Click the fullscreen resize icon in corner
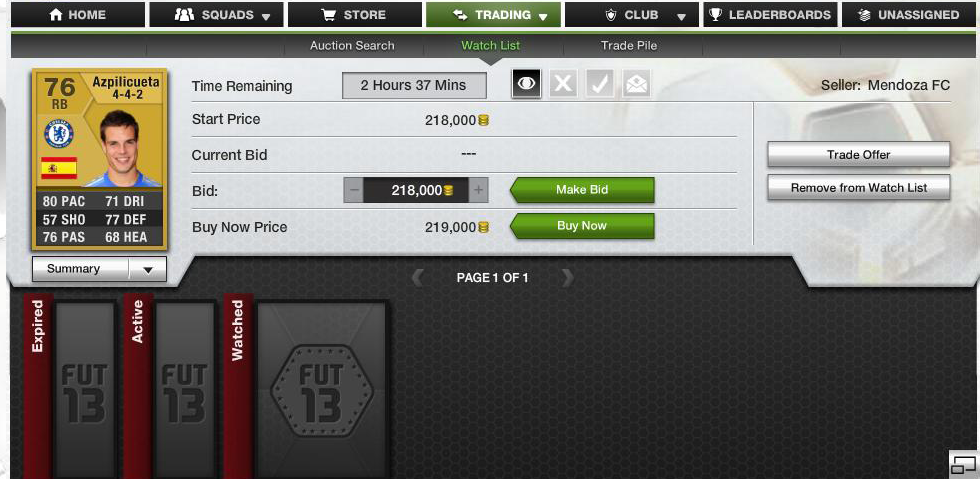Screen dimensions: 980x479 964,465
